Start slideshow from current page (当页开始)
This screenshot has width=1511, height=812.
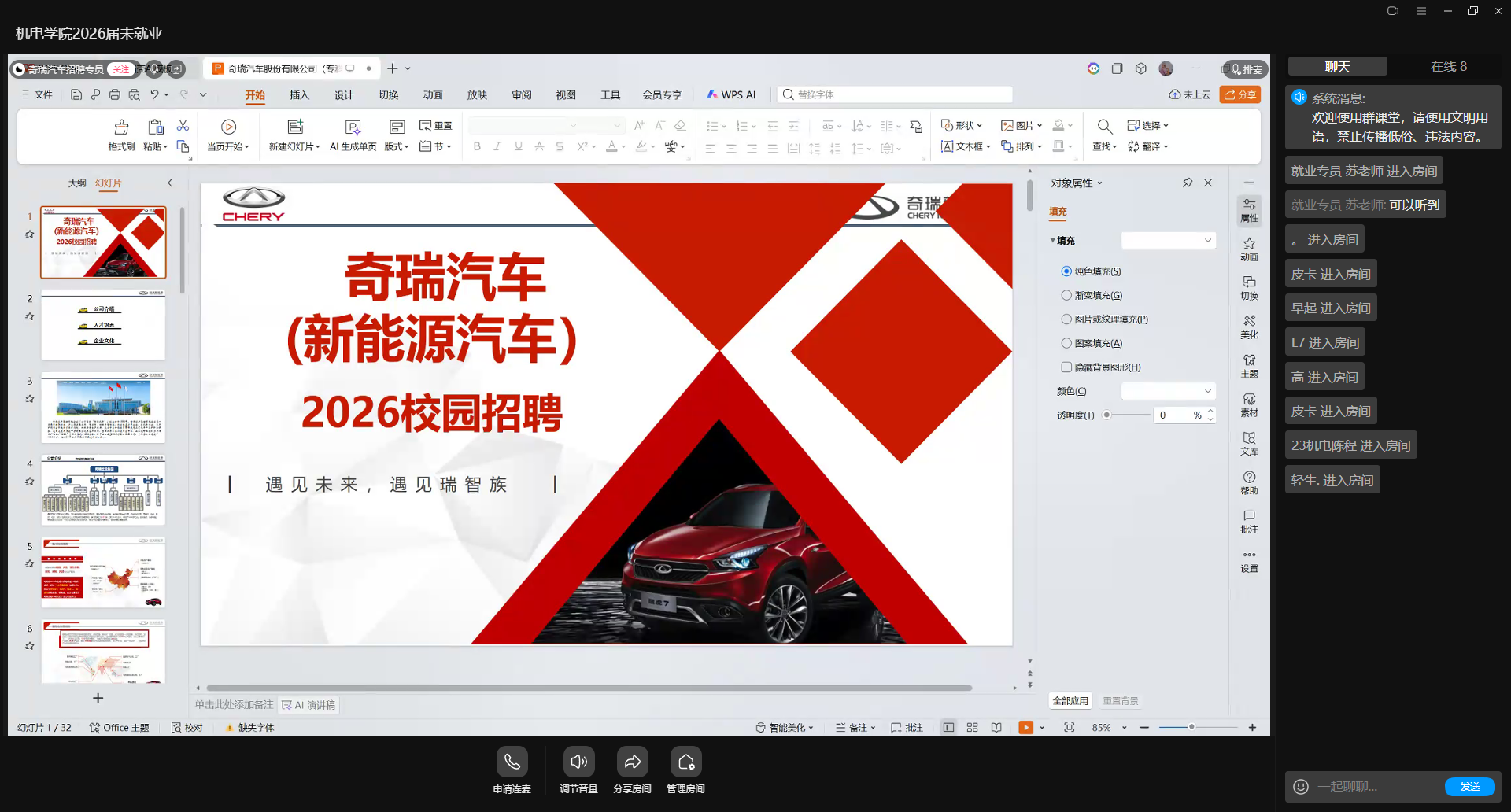[x=228, y=135]
